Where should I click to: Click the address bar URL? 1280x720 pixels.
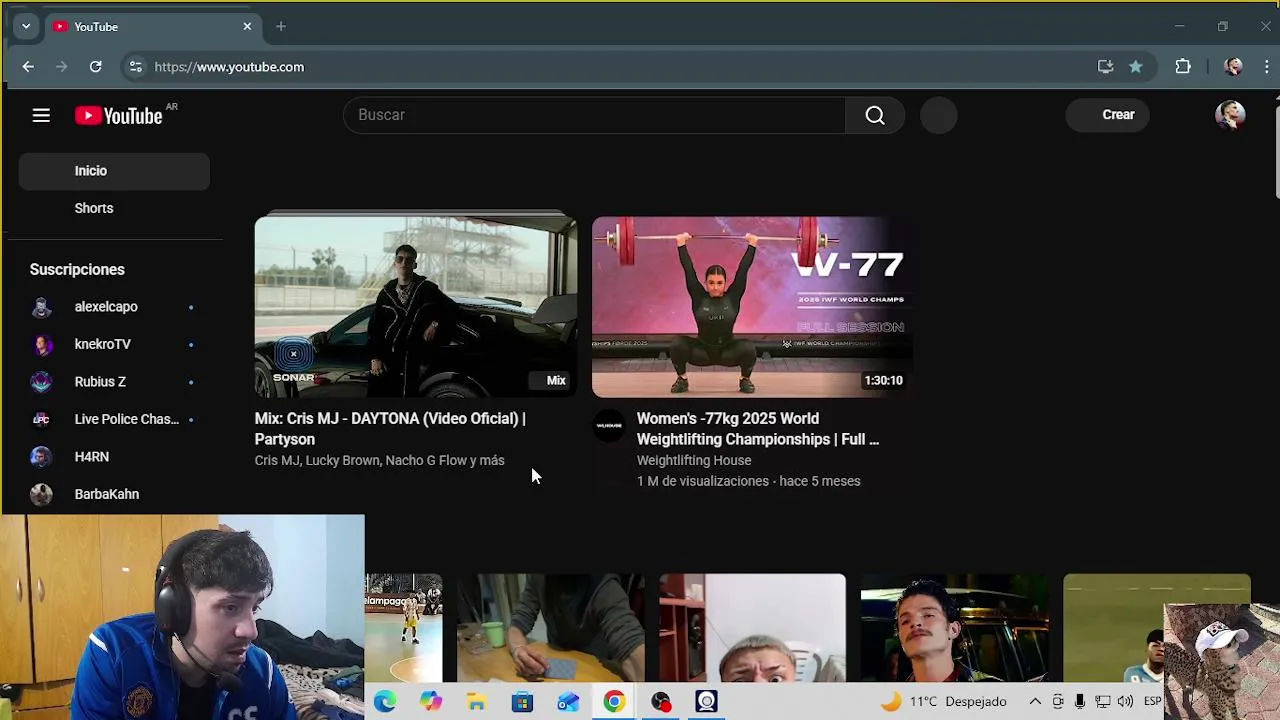229,67
